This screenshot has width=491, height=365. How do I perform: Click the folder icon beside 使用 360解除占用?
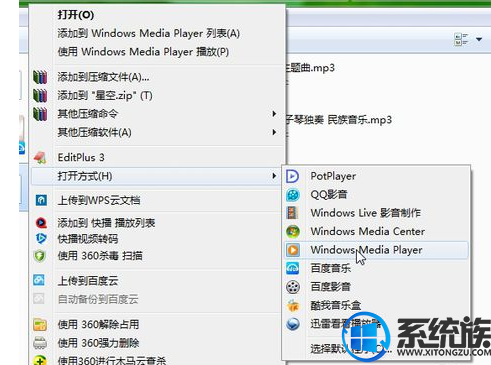click(x=40, y=324)
